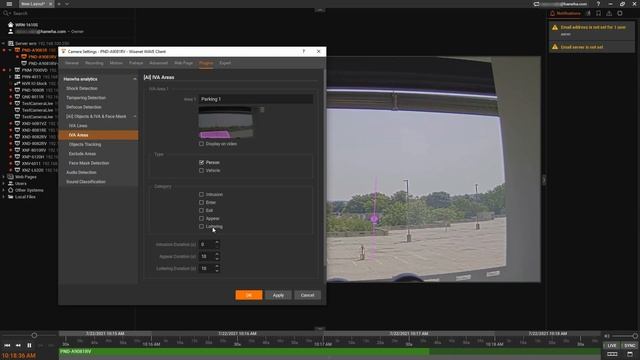Click OK in Camera Settings dialog
Image resolution: width=640 pixels, height=360 pixels.
coord(249,295)
